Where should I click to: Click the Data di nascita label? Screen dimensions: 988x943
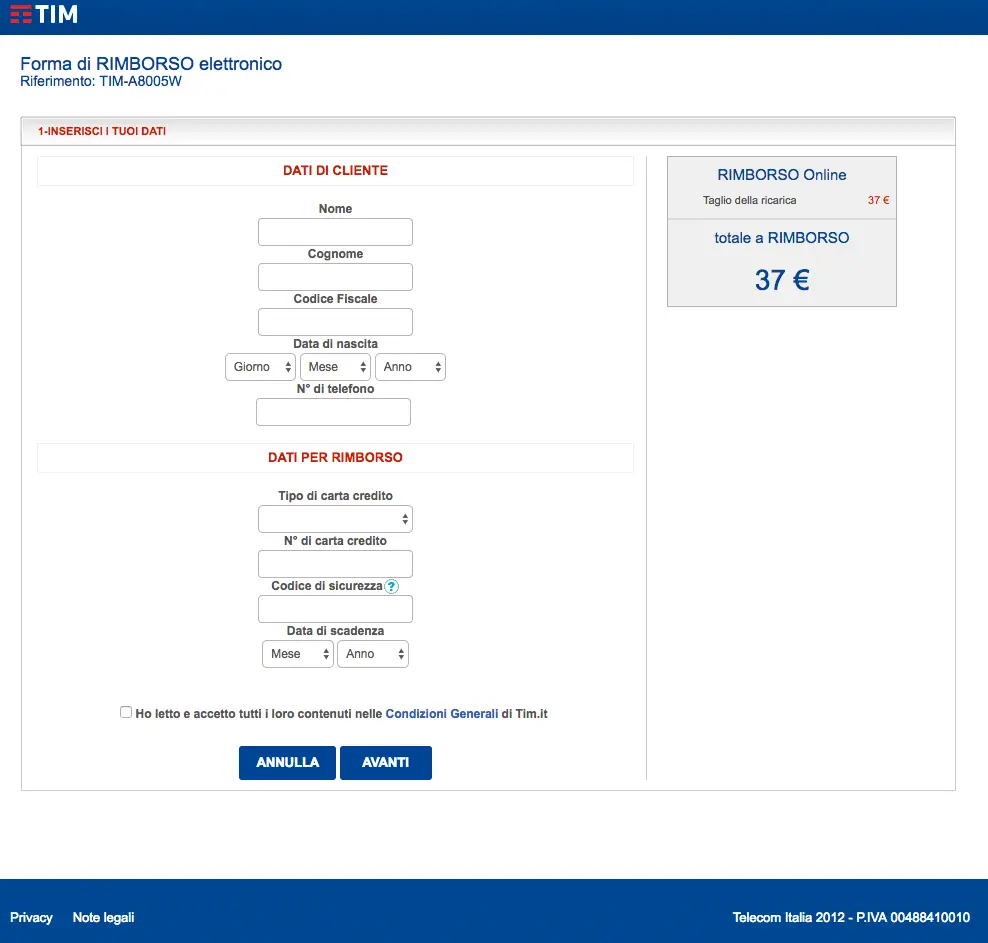tap(335, 344)
